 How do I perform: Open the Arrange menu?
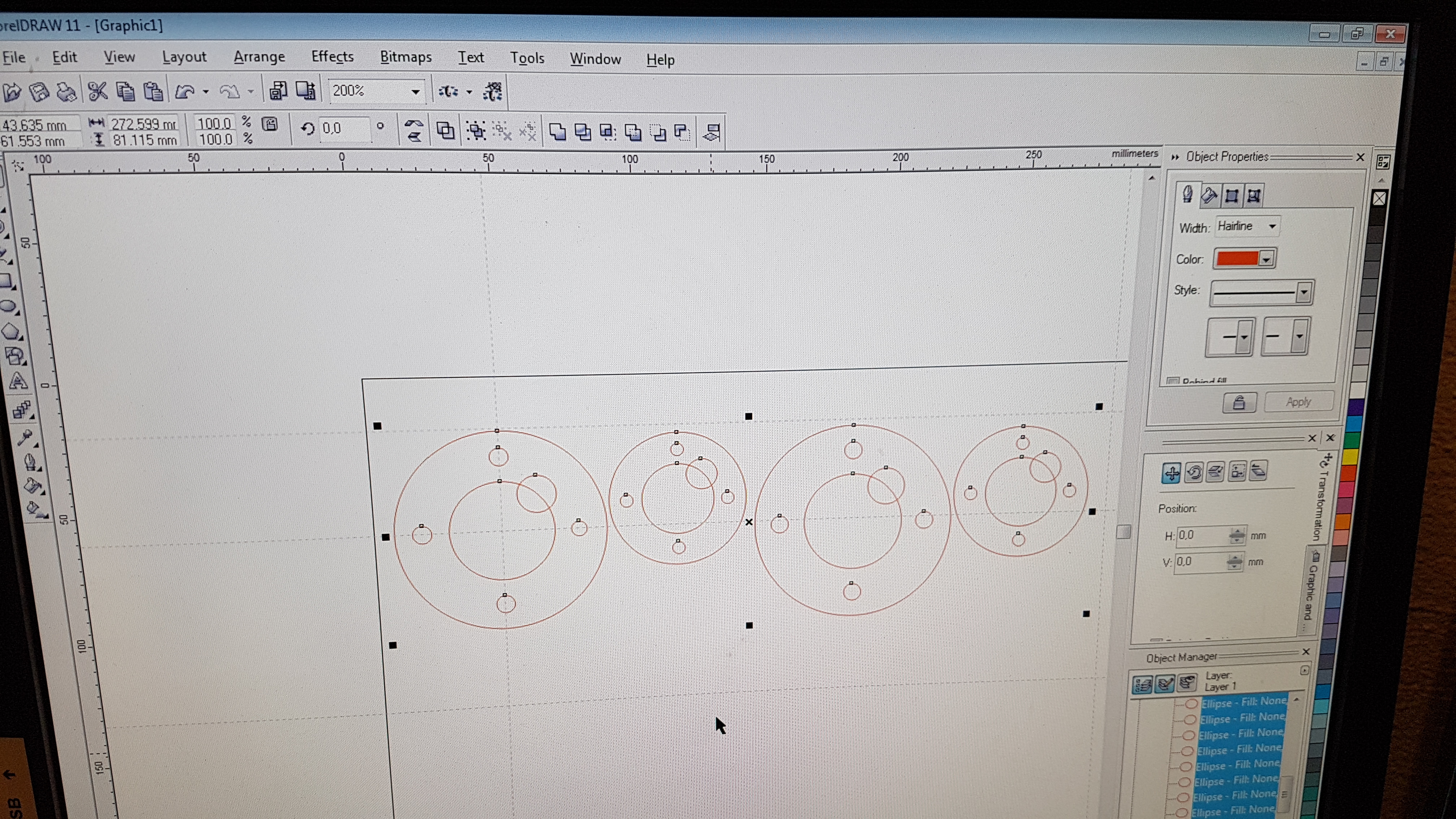(x=259, y=57)
